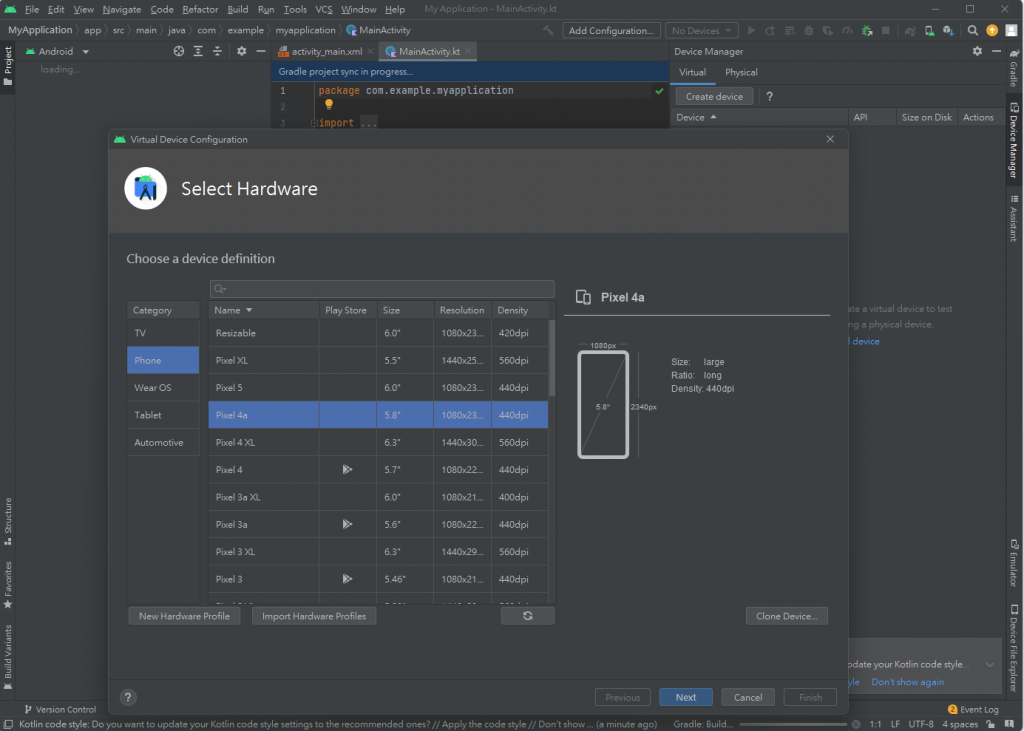This screenshot has width=1024, height=731.
Task: Open the Assistant tool window
Action: point(1014,219)
